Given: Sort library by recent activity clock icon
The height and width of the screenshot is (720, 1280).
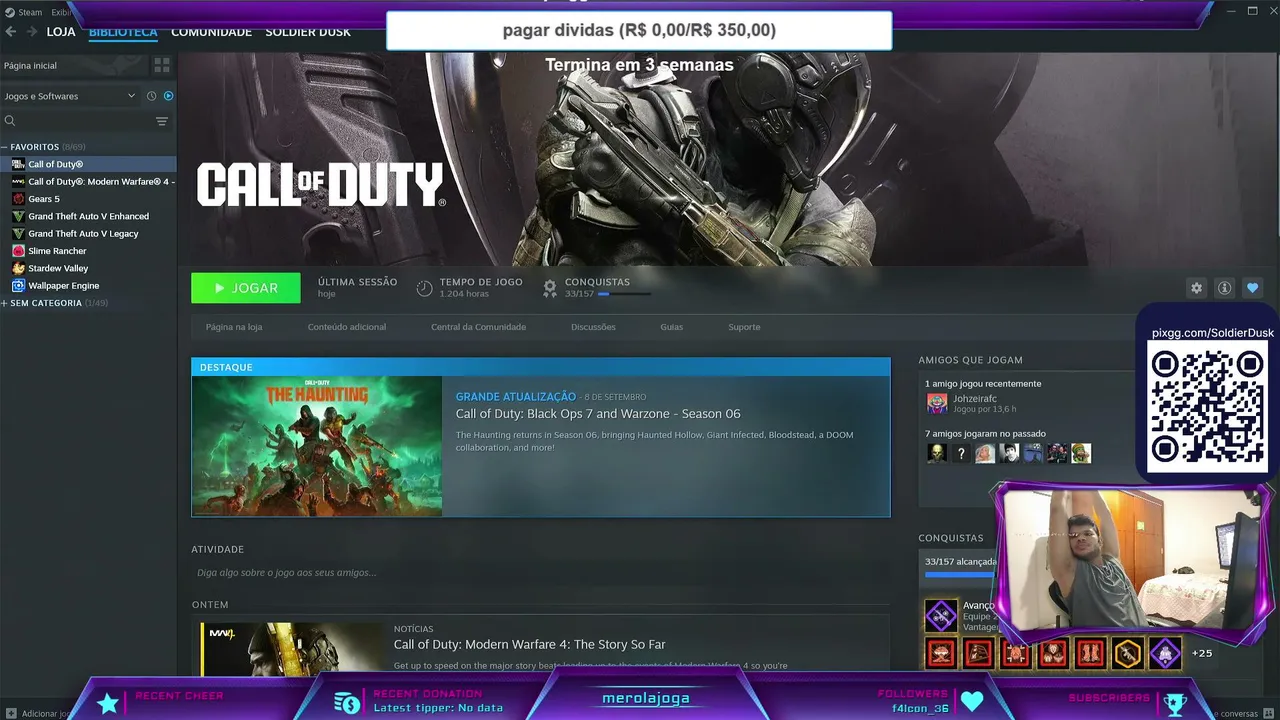Looking at the screenshot, I should tap(152, 96).
